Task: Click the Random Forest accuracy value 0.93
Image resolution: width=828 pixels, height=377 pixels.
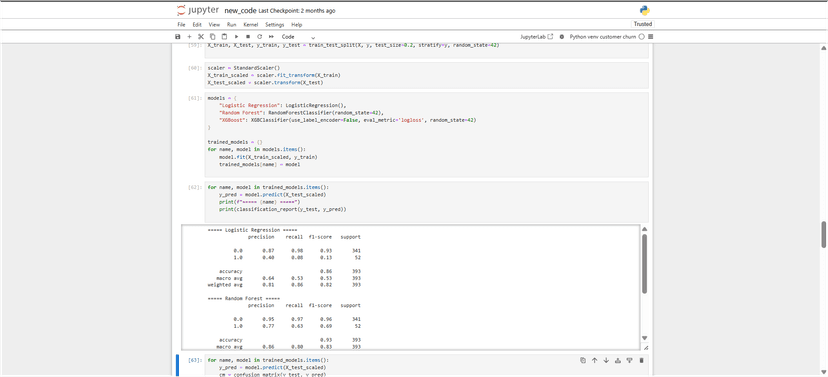Action: pyautogui.click(x=325, y=340)
